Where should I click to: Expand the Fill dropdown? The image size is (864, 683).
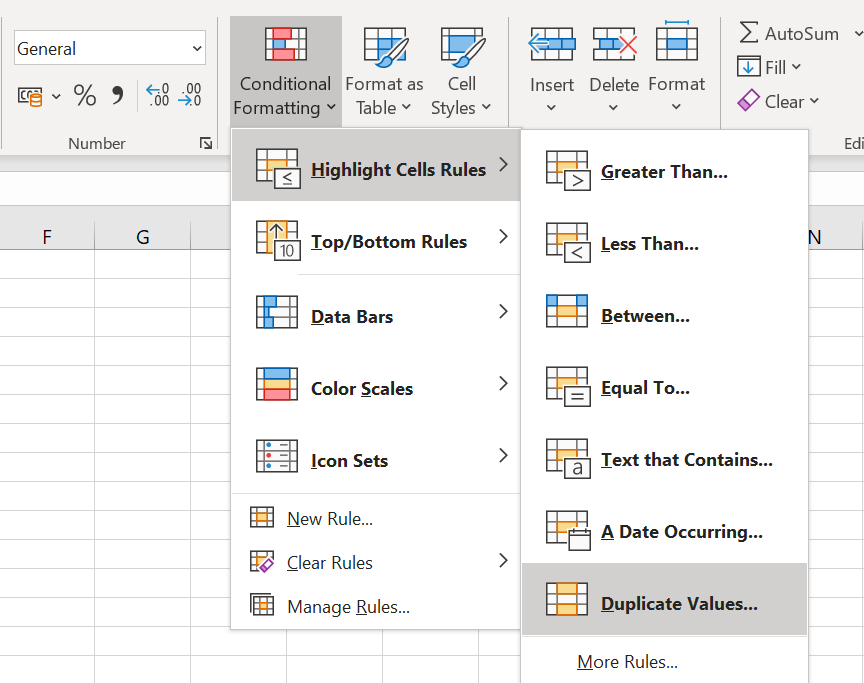[769, 67]
